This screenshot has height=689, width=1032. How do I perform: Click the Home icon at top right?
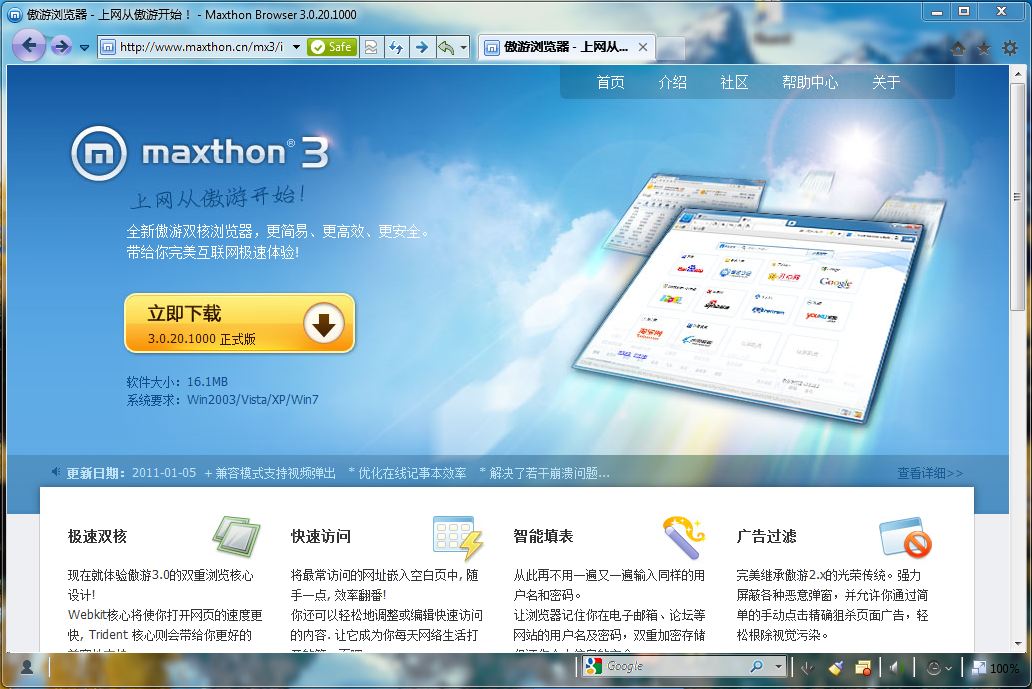[958, 48]
